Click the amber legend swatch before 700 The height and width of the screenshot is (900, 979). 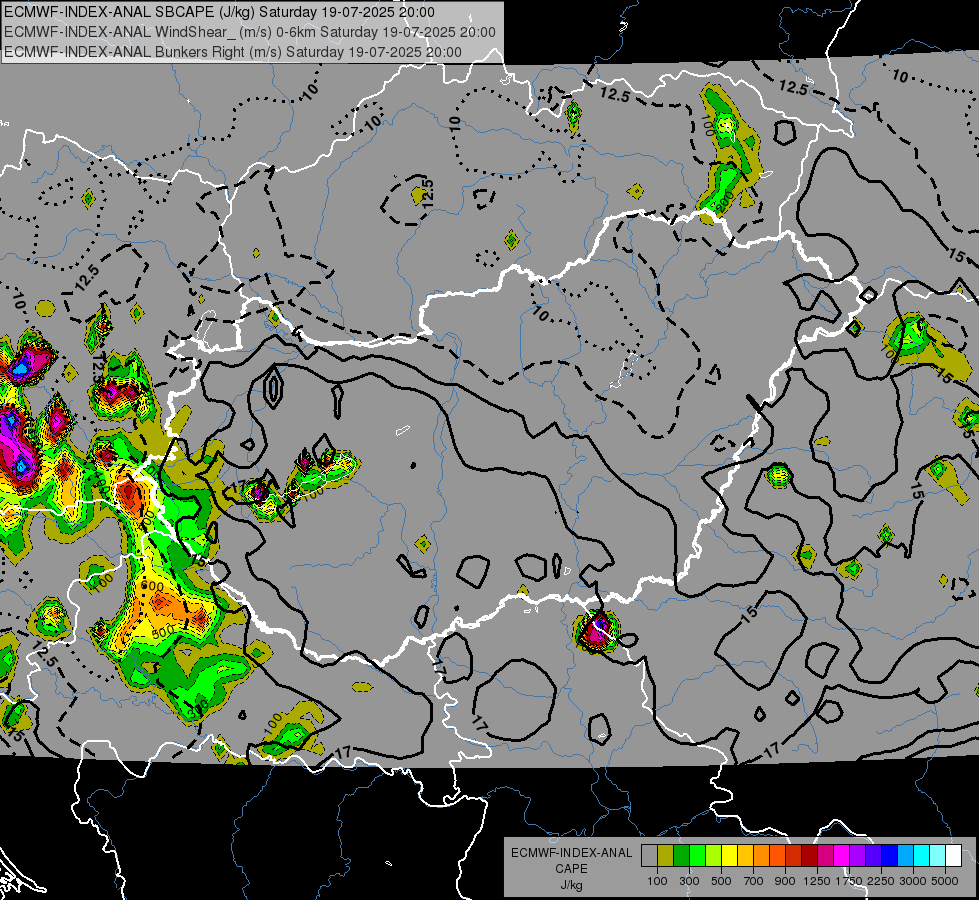[745, 856]
